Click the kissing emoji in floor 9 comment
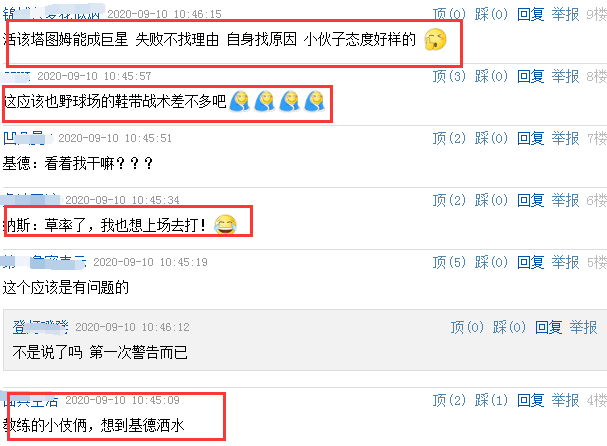 tap(436, 39)
